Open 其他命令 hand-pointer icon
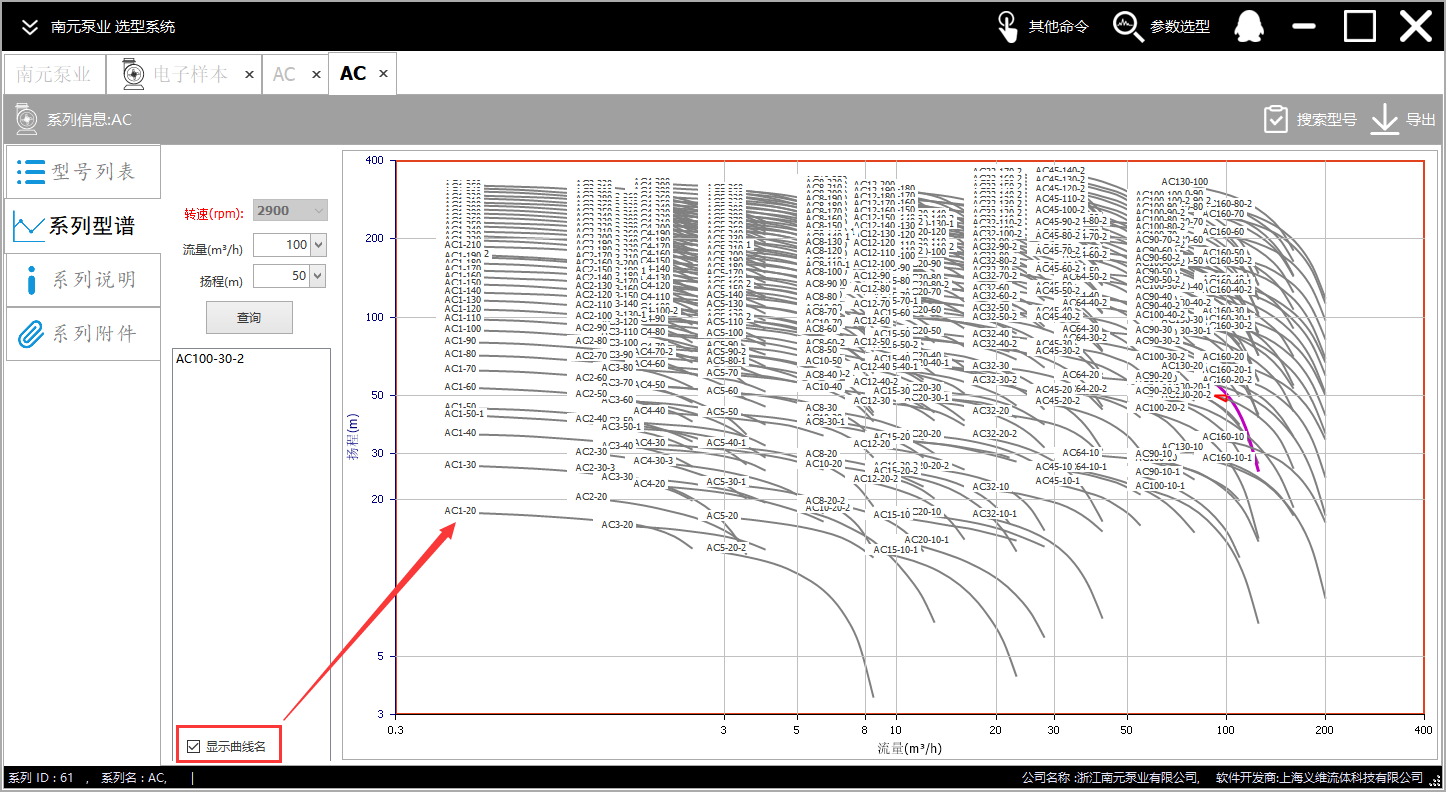This screenshot has width=1446, height=792. pos(1008,26)
